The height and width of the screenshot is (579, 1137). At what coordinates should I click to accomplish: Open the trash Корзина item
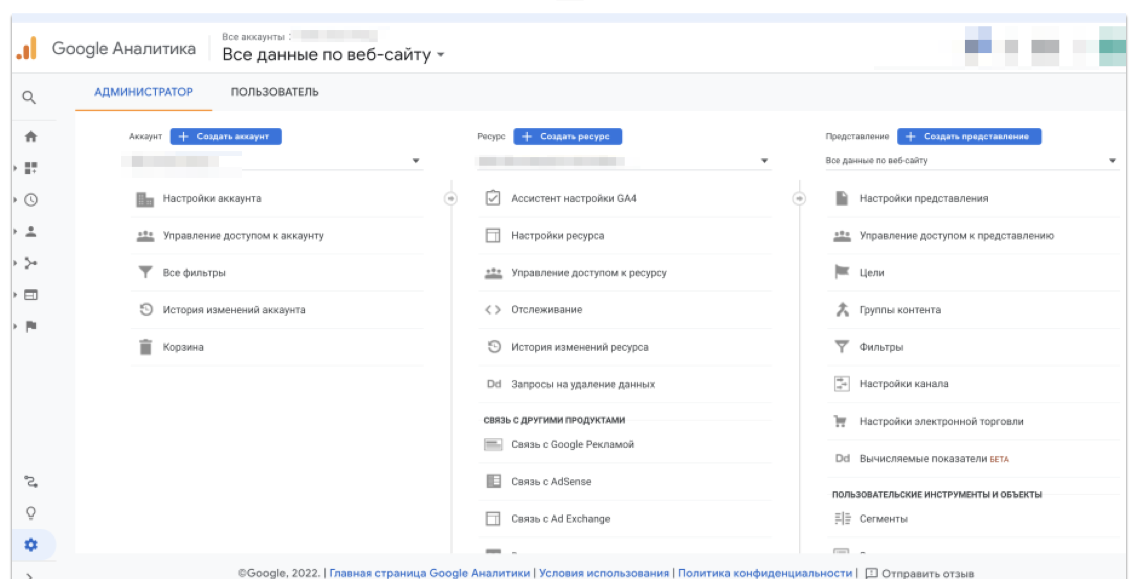182,347
